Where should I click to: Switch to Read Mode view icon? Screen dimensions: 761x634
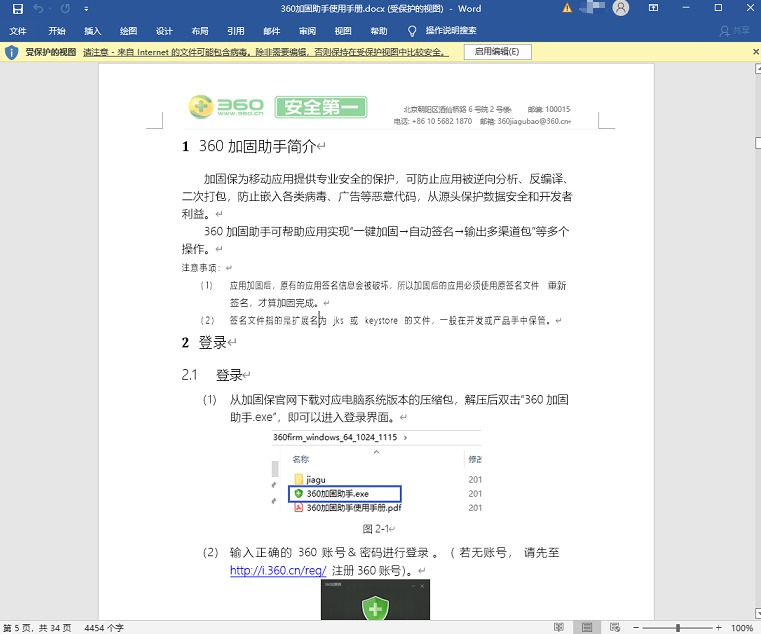pyautogui.click(x=559, y=627)
